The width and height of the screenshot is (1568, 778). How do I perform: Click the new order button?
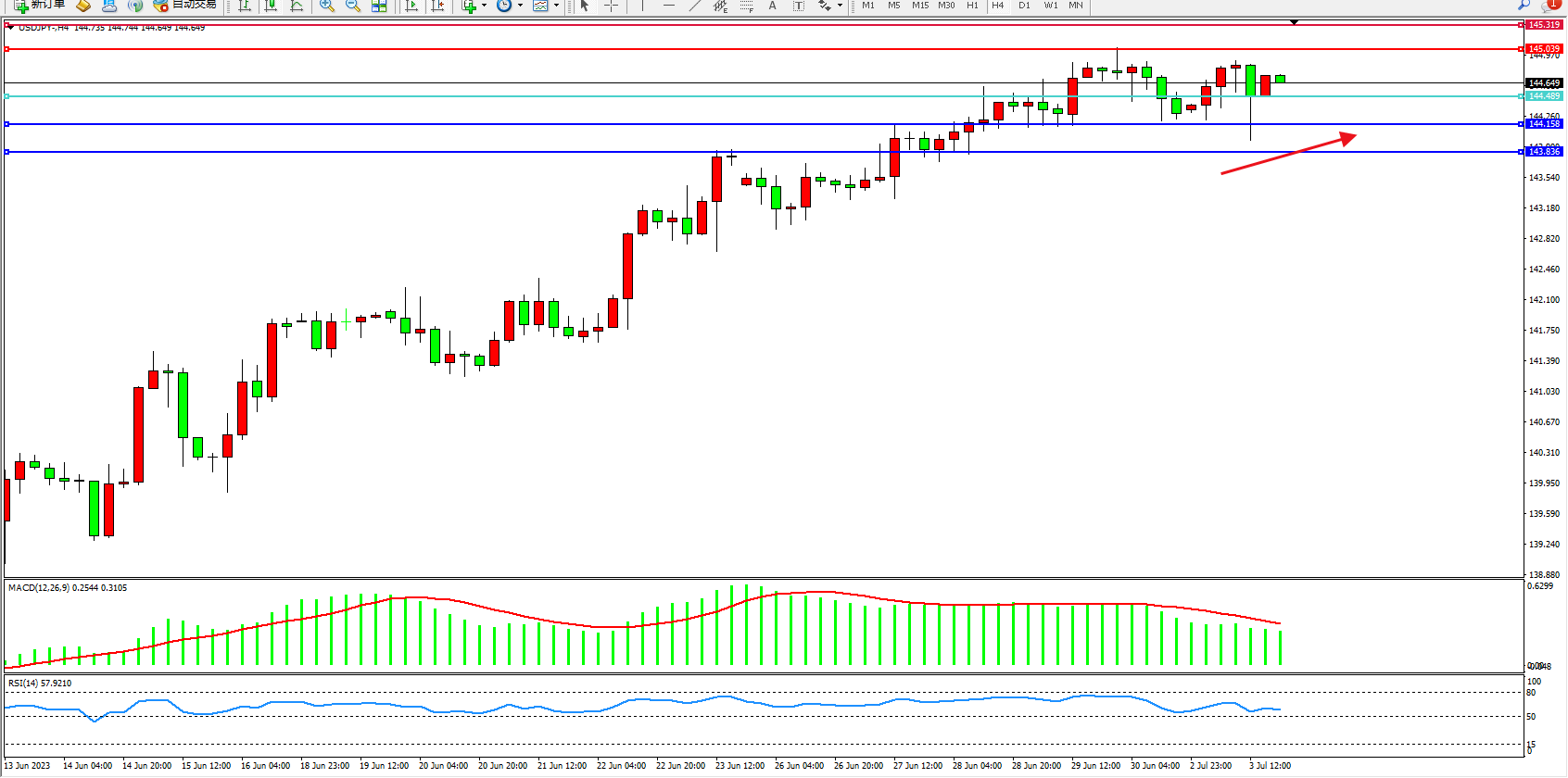click(41, 5)
